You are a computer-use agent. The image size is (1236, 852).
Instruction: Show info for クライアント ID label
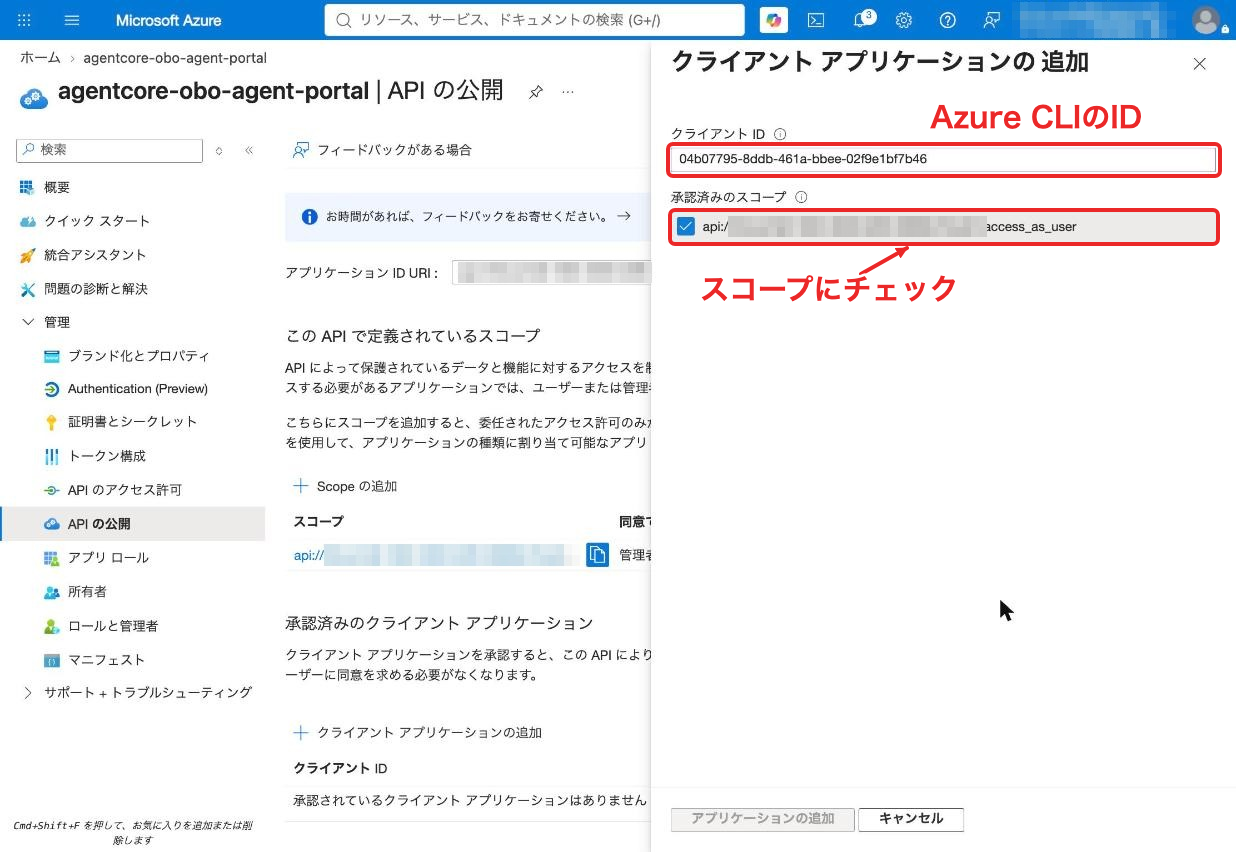pos(780,134)
